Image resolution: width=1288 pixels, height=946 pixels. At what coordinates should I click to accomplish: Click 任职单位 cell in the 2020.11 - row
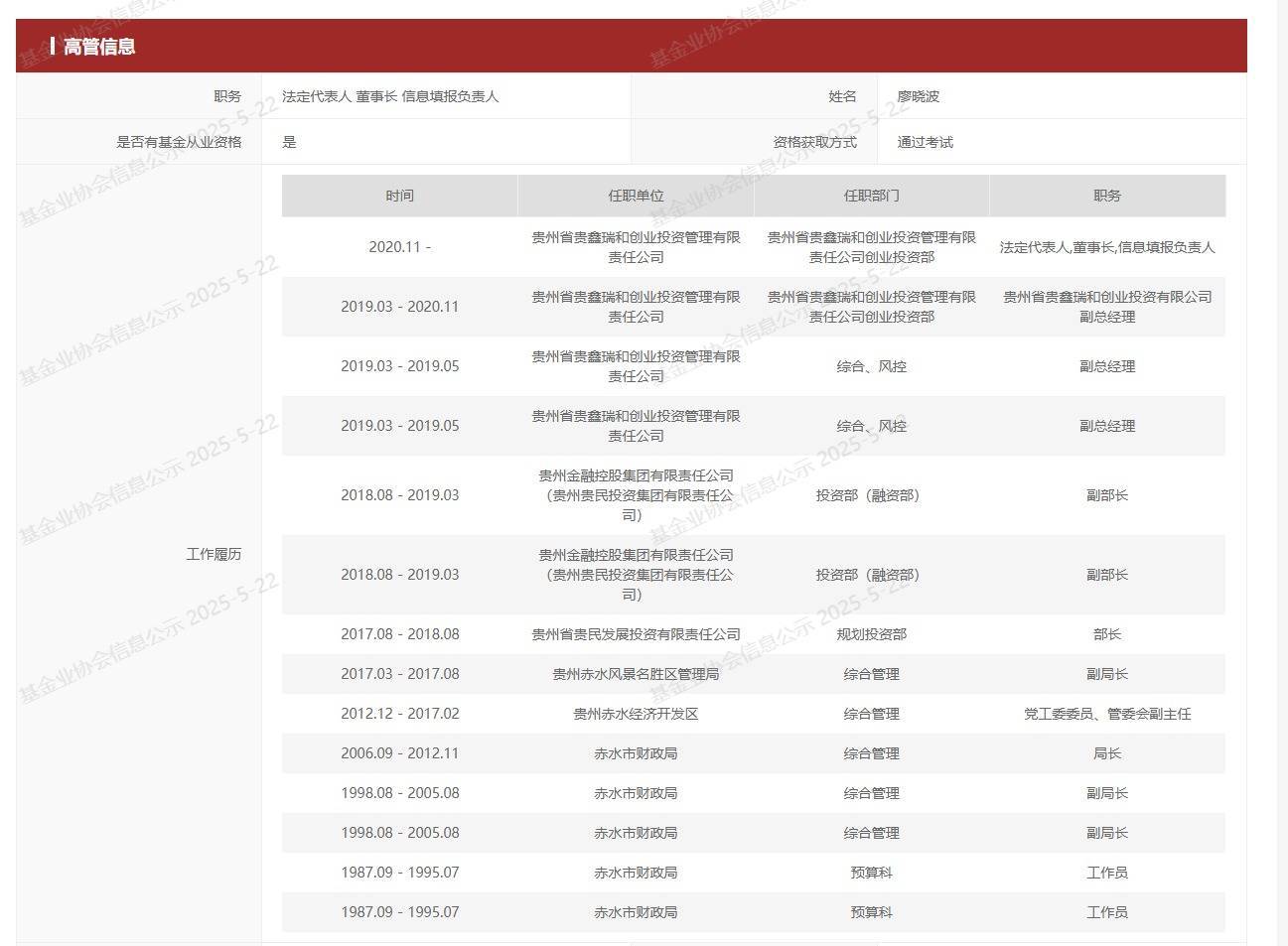636,247
